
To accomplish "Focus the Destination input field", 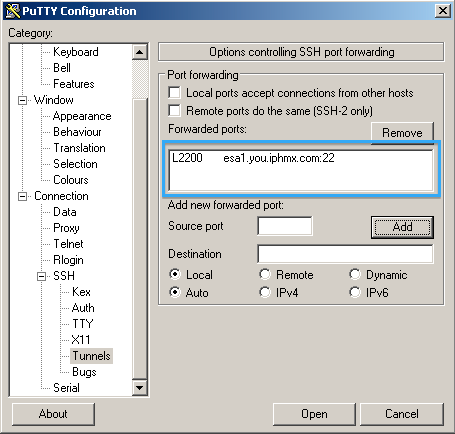I will 345,254.
